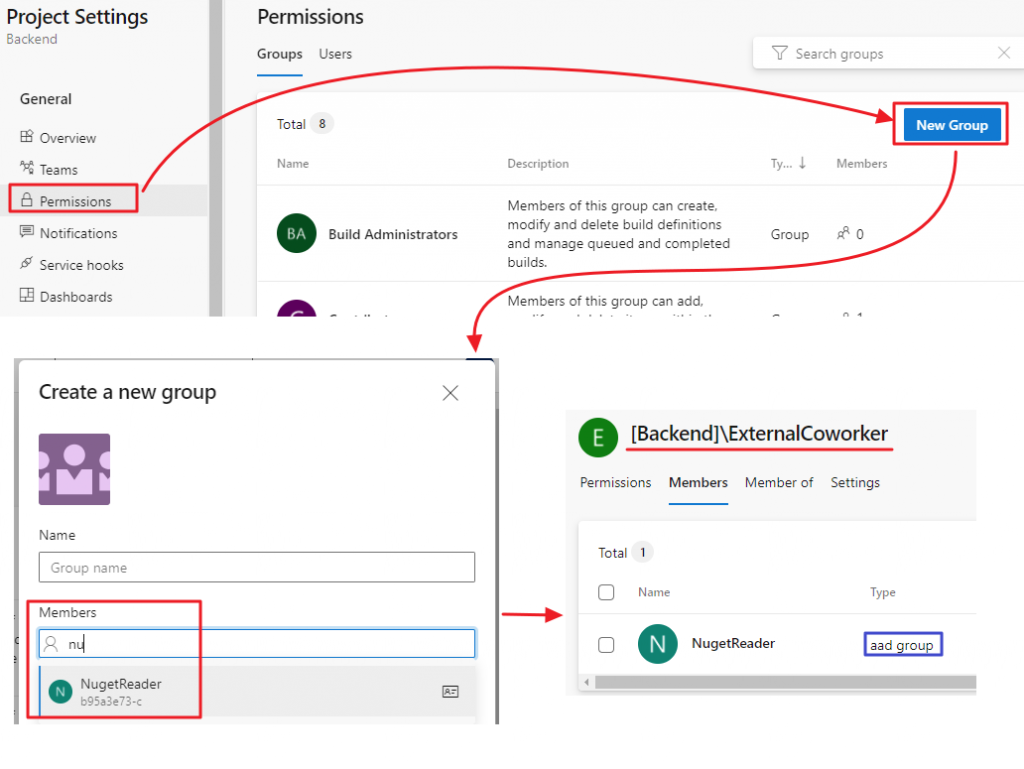Click the Service hooks plug icon
The height and width of the screenshot is (769, 1024).
26,263
